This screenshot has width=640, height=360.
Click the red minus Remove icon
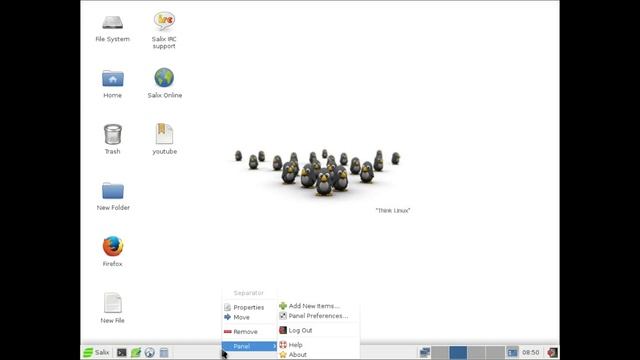click(x=228, y=331)
